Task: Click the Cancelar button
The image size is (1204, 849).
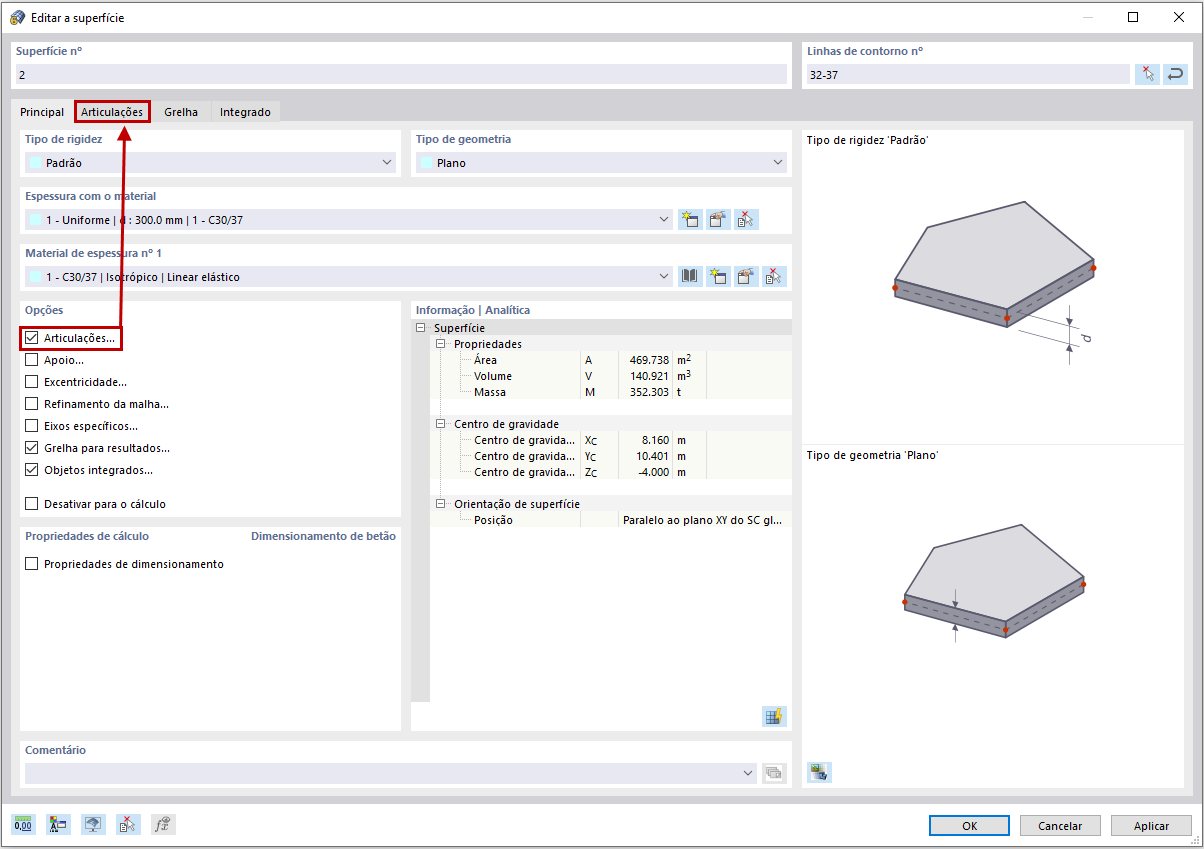Action: tap(1060, 826)
